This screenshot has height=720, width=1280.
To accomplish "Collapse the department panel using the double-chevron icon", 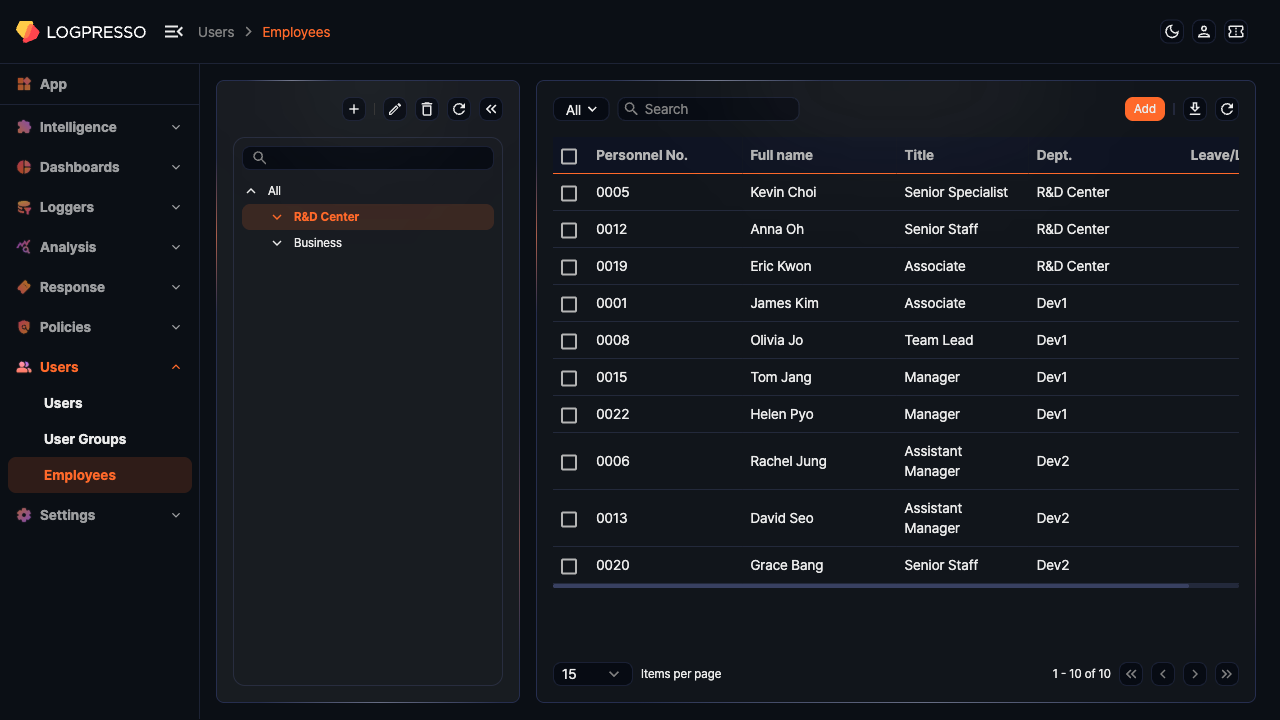I will (x=491, y=108).
